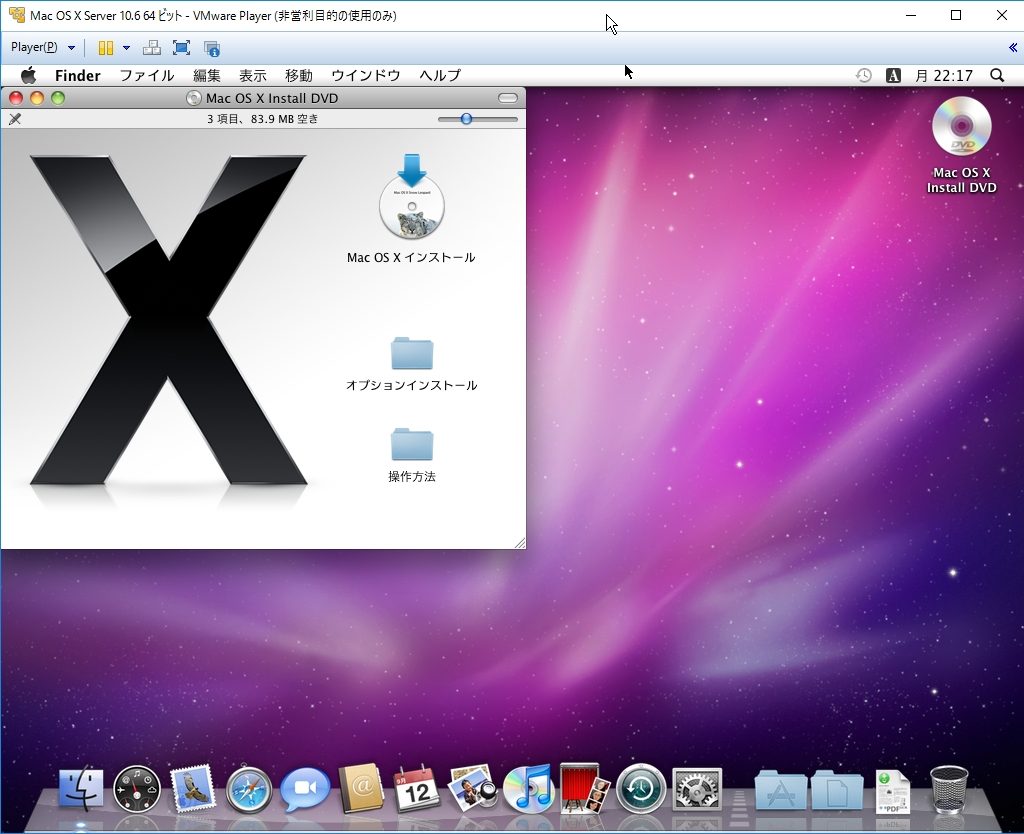The height and width of the screenshot is (834, 1024).
Task: Open input source menu A icon
Action: coord(893,76)
